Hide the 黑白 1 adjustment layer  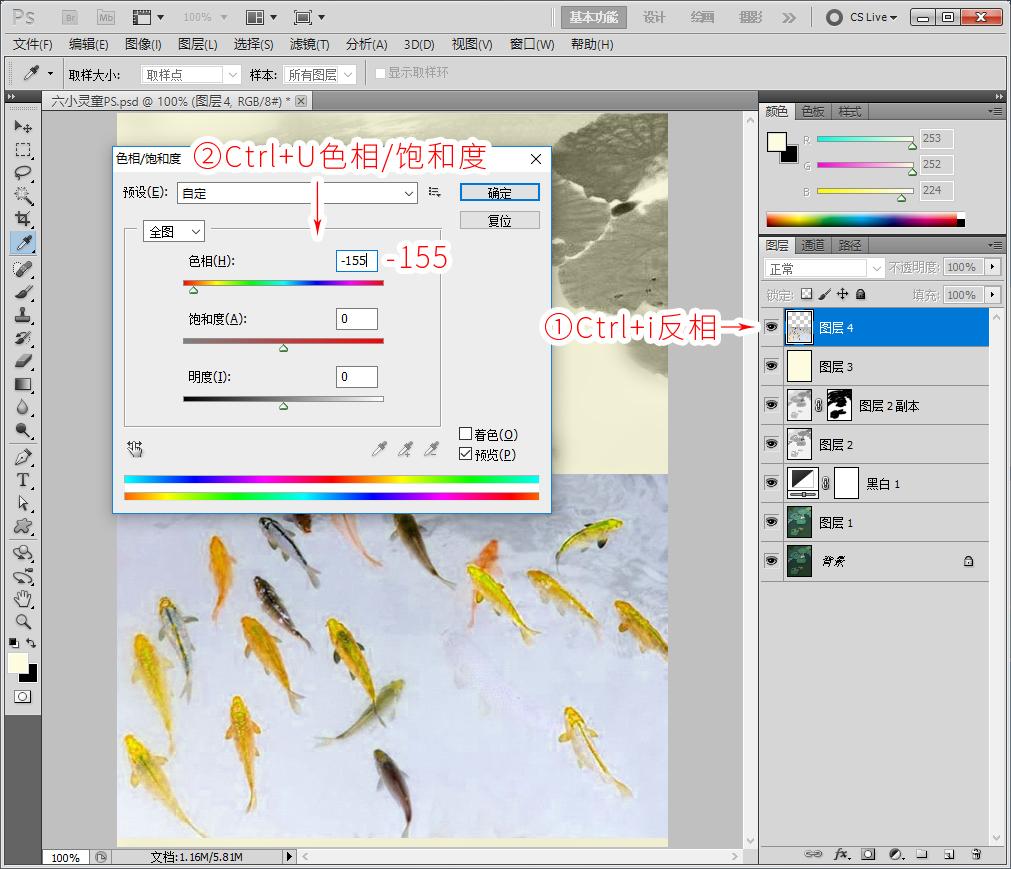pyautogui.click(x=771, y=483)
